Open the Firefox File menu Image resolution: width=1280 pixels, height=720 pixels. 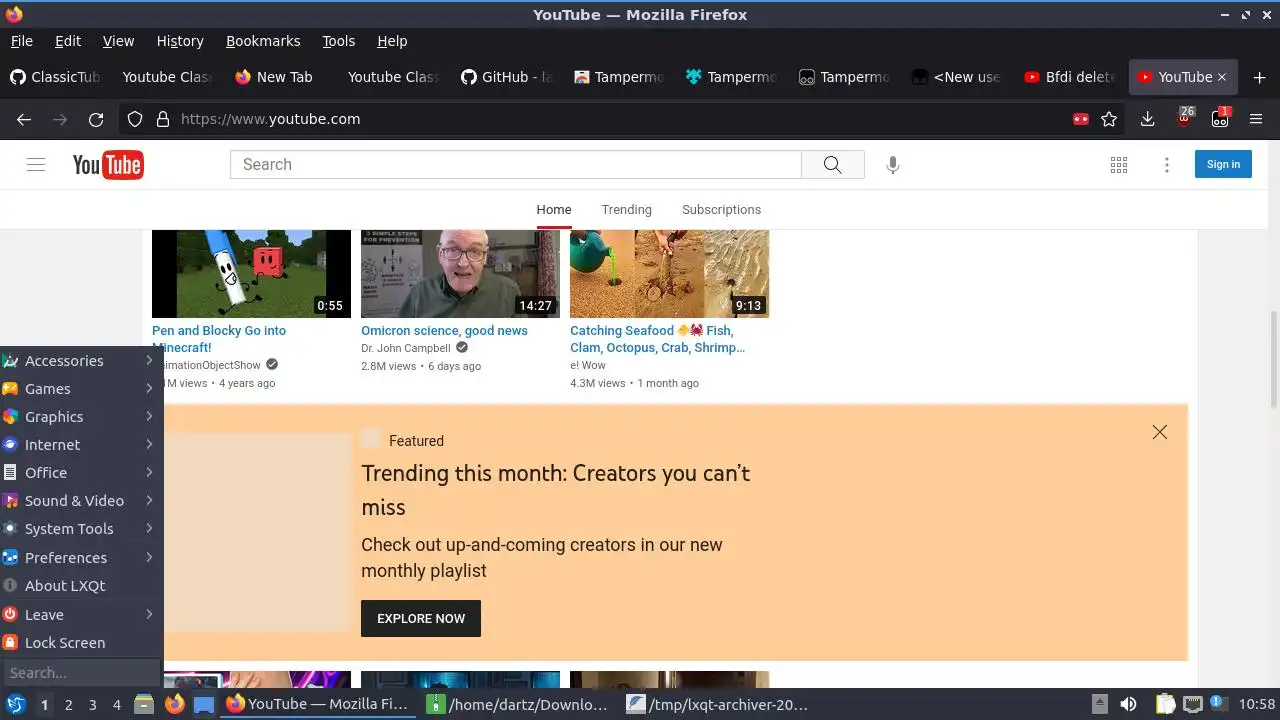(x=22, y=41)
